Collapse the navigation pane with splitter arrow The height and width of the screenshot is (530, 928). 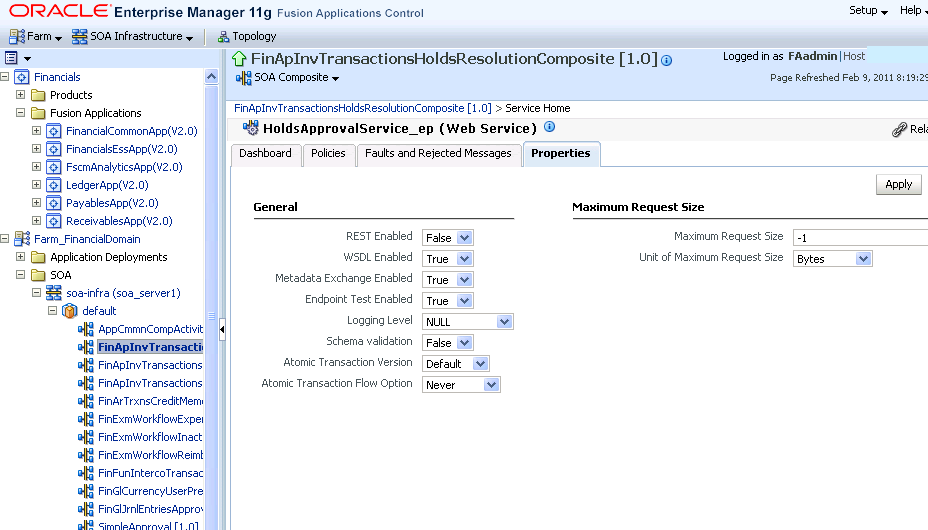pyautogui.click(x=222, y=329)
